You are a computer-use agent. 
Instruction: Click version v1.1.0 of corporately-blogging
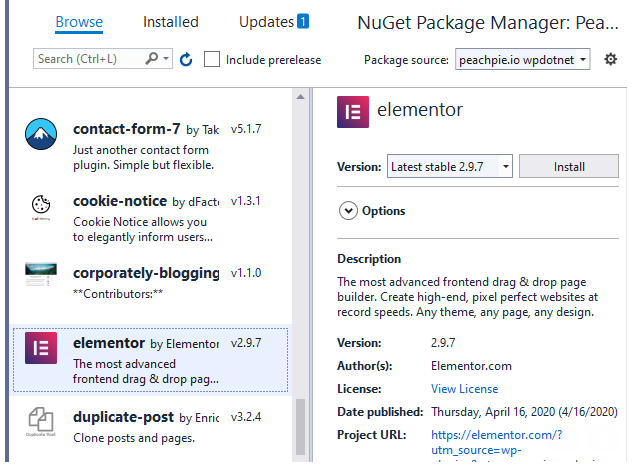click(246, 273)
